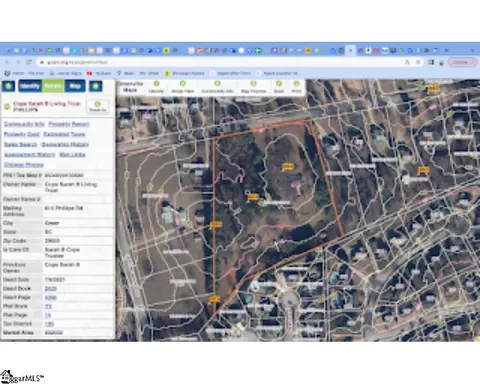Open the Community Info link
Screen dimensions: 480x384
pos(24,124)
